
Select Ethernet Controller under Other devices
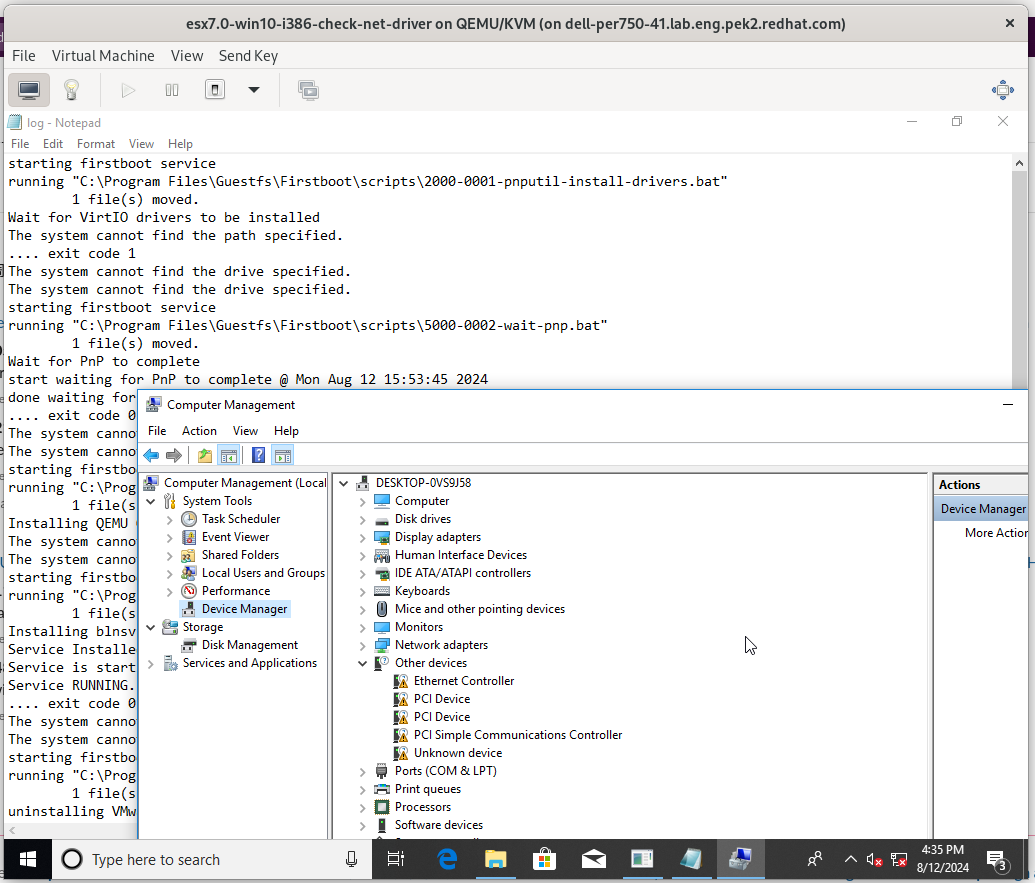click(x=463, y=681)
